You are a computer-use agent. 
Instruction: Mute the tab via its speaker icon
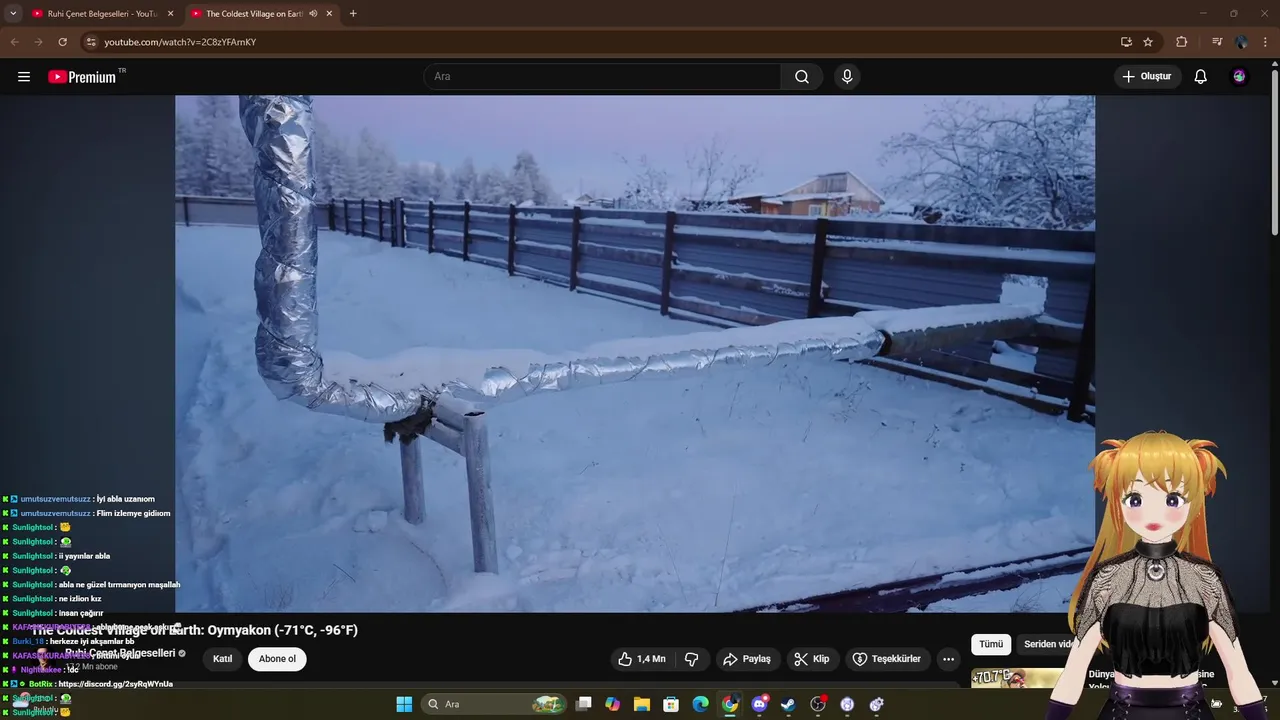coord(313,14)
